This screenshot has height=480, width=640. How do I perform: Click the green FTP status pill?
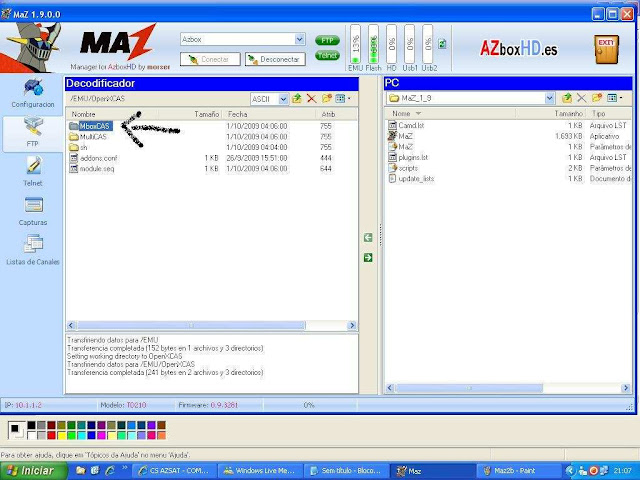(327, 40)
